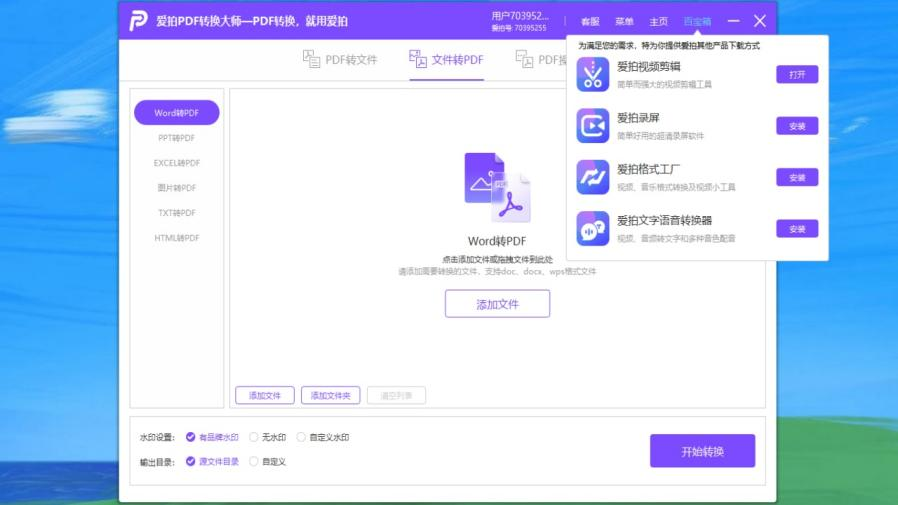Image resolution: width=898 pixels, height=505 pixels.
Task: Click the 爱拍录屏 screen recorder icon
Action: pos(593,126)
